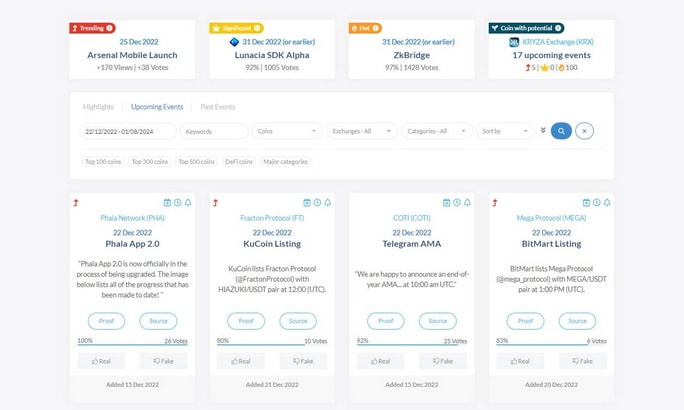
Task: Switch to the Highlights tab
Action: (98, 107)
